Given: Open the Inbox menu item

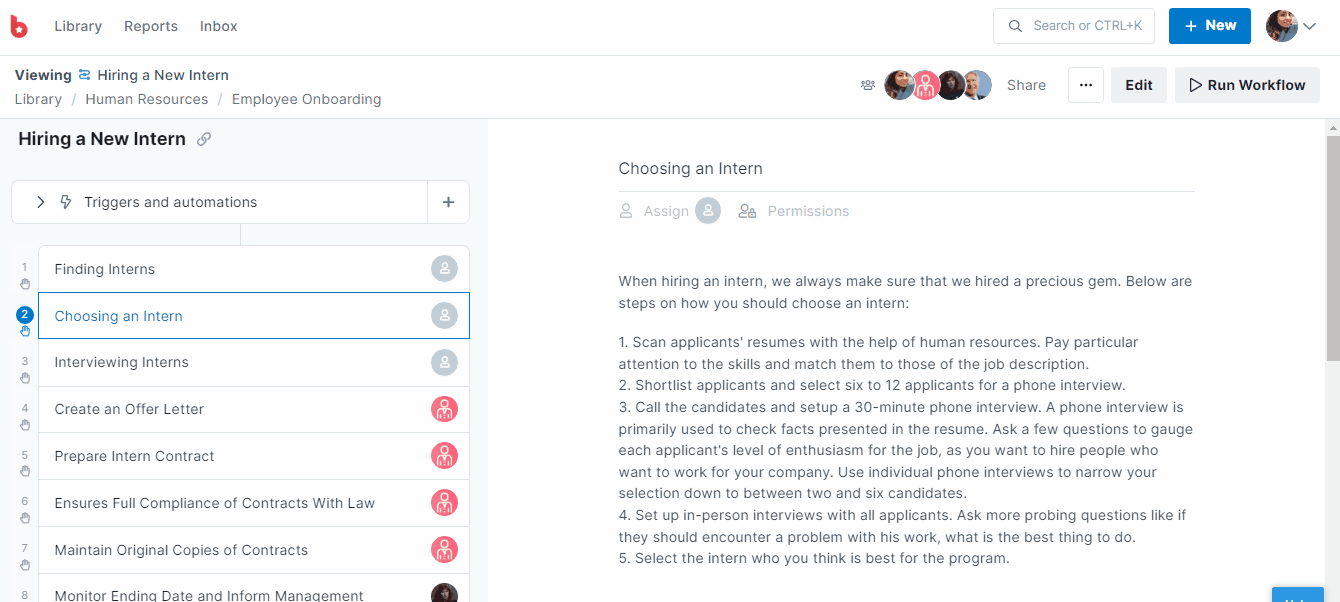Looking at the screenshot, I should [219, 26].
